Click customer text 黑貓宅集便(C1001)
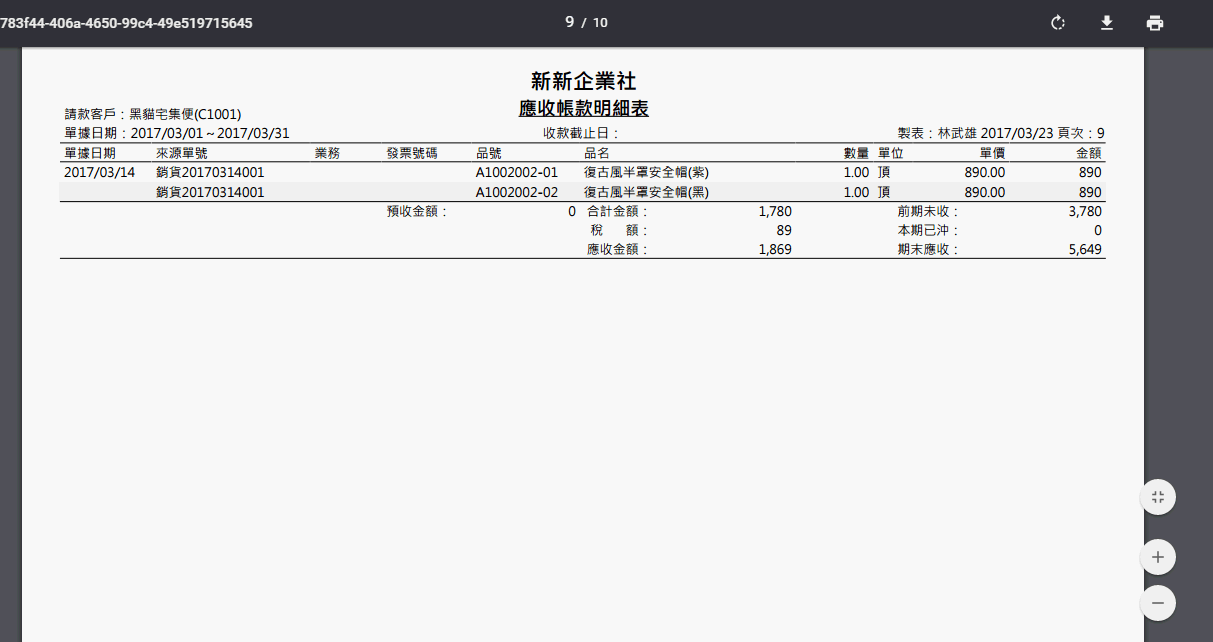 [x=185, y=115]
